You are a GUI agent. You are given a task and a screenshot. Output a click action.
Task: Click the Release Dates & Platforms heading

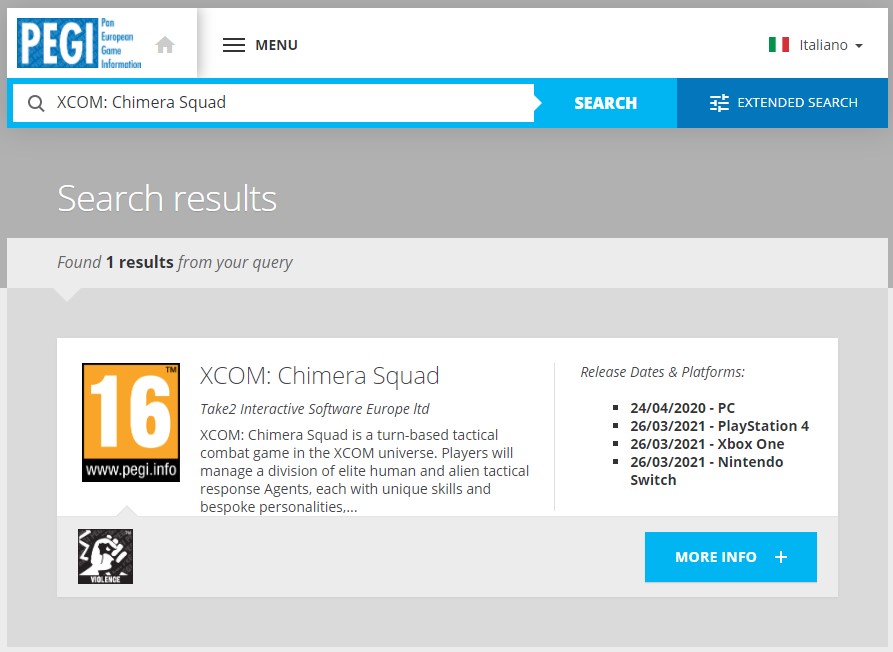662,372
